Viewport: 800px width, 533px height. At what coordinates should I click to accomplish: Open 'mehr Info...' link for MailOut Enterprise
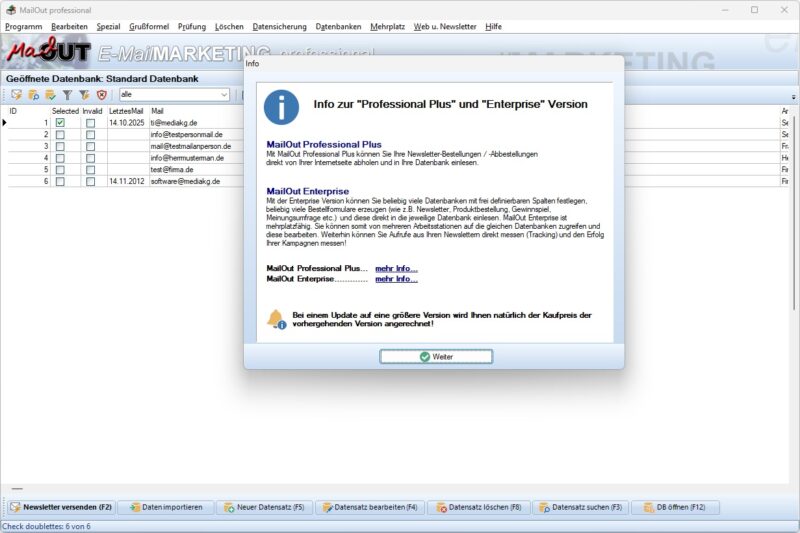tap(396, 279)
